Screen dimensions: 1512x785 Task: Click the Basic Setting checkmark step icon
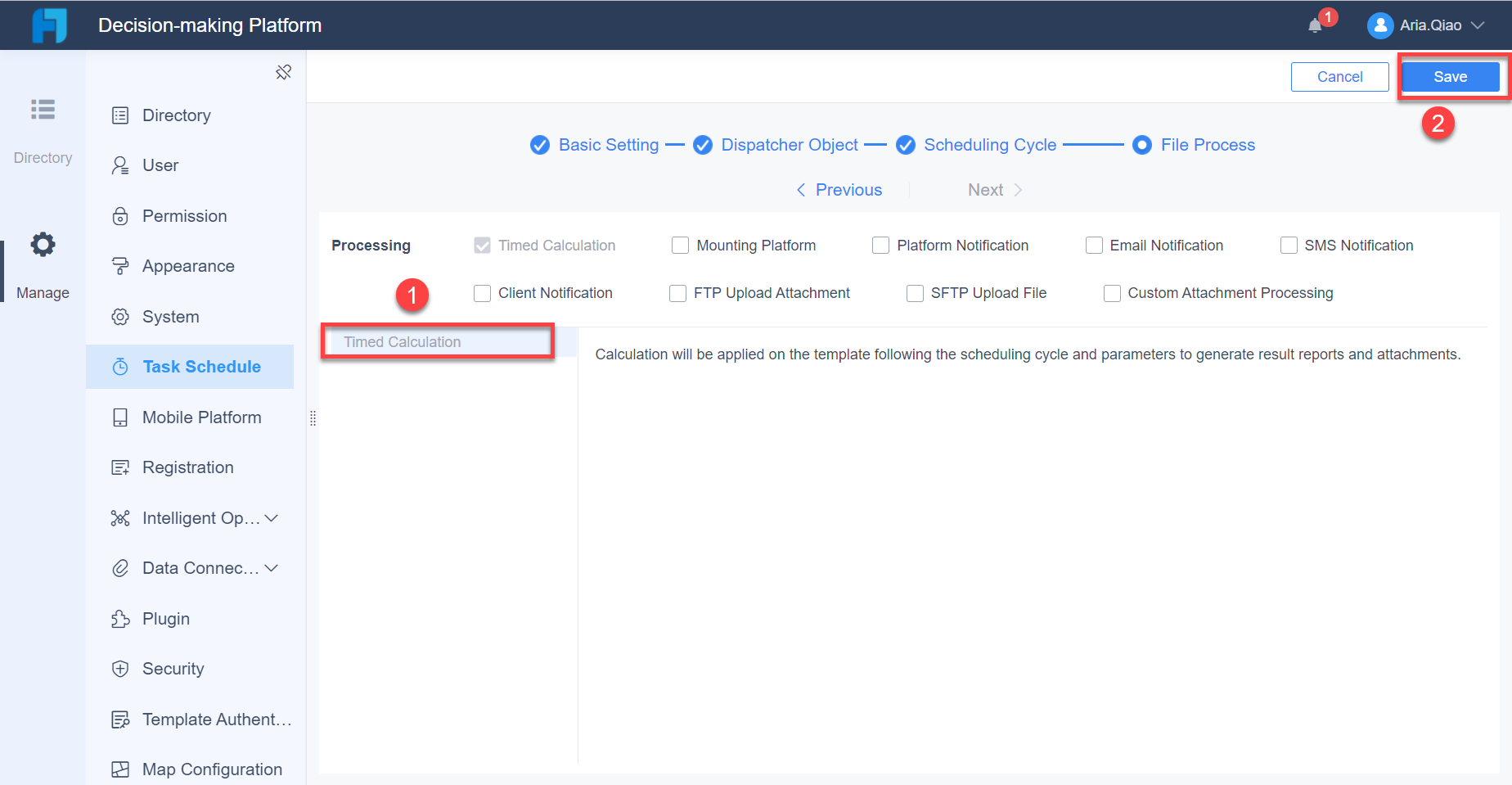coord(540,145)
